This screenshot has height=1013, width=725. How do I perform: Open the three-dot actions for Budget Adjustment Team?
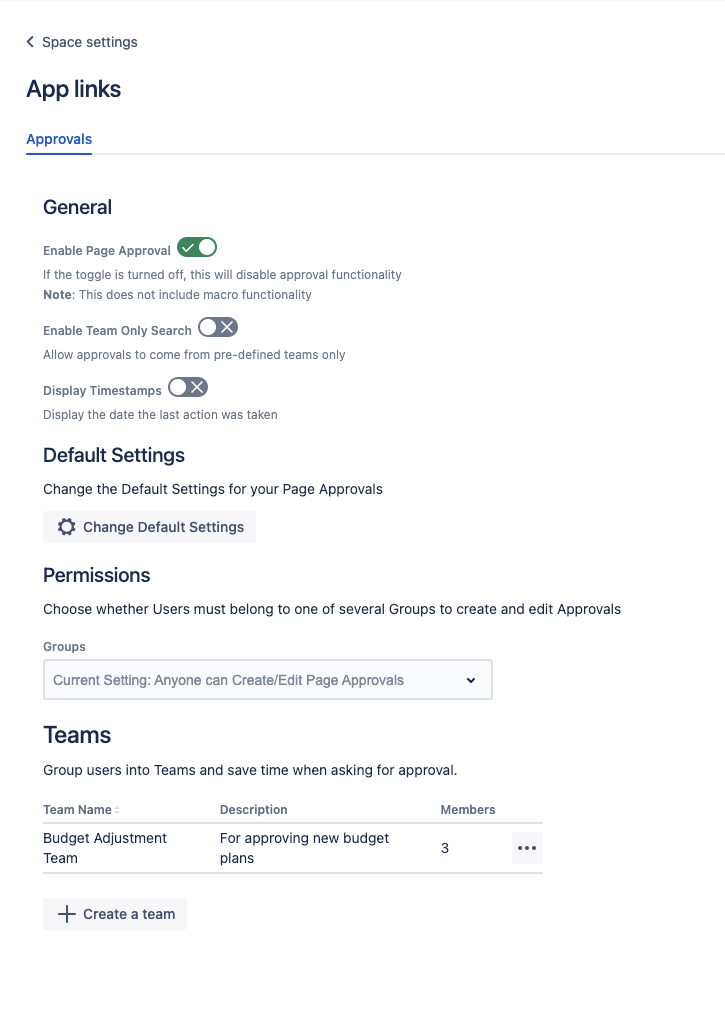point(527,849)
